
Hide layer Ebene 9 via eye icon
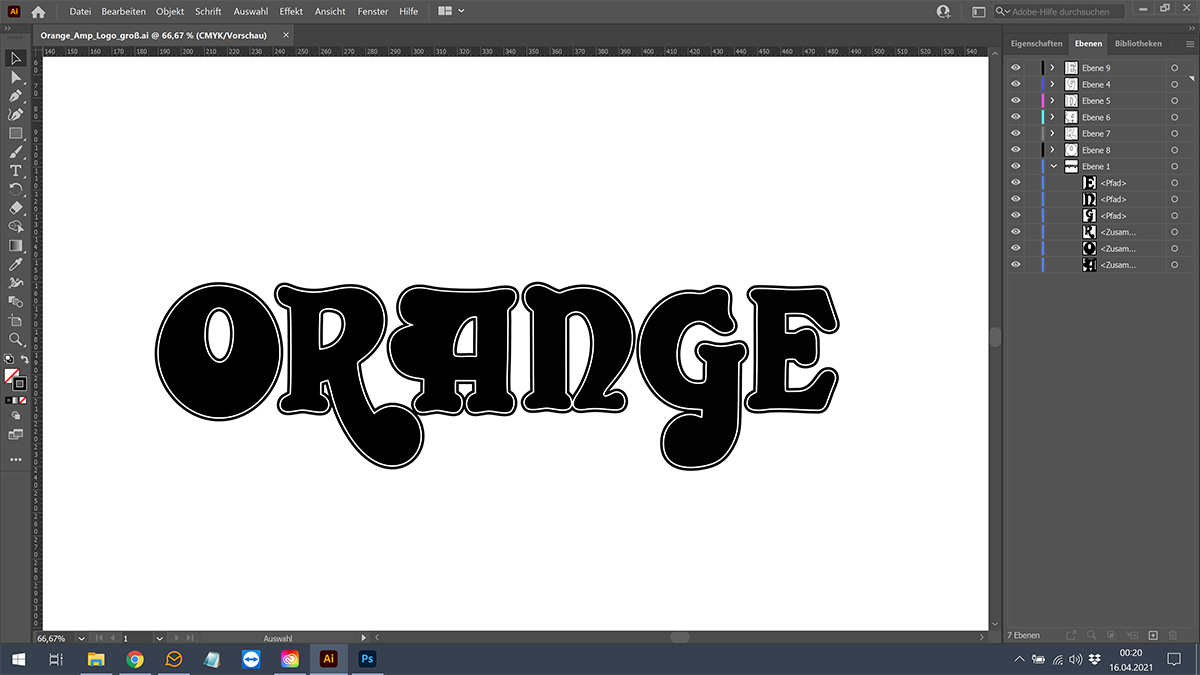(x=1016, y=68)
